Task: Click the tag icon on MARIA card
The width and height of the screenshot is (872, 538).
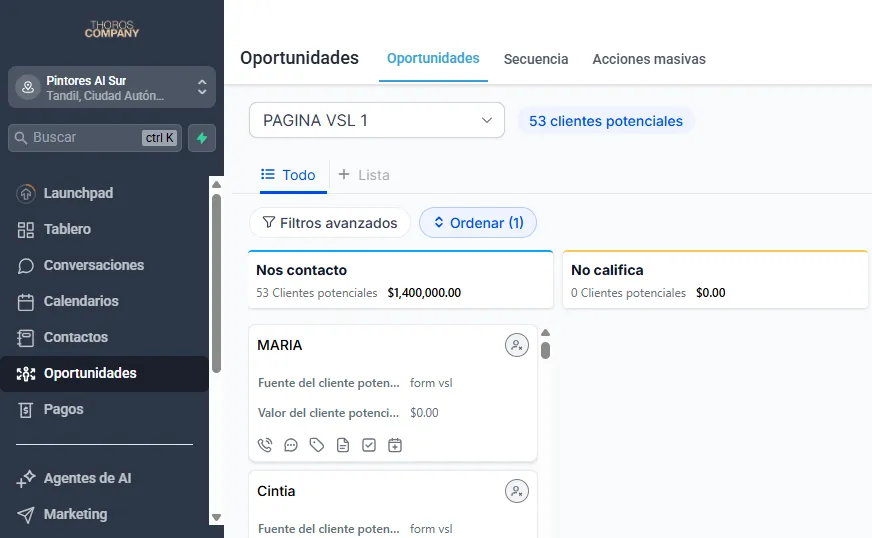Action: tap(317, 445)
